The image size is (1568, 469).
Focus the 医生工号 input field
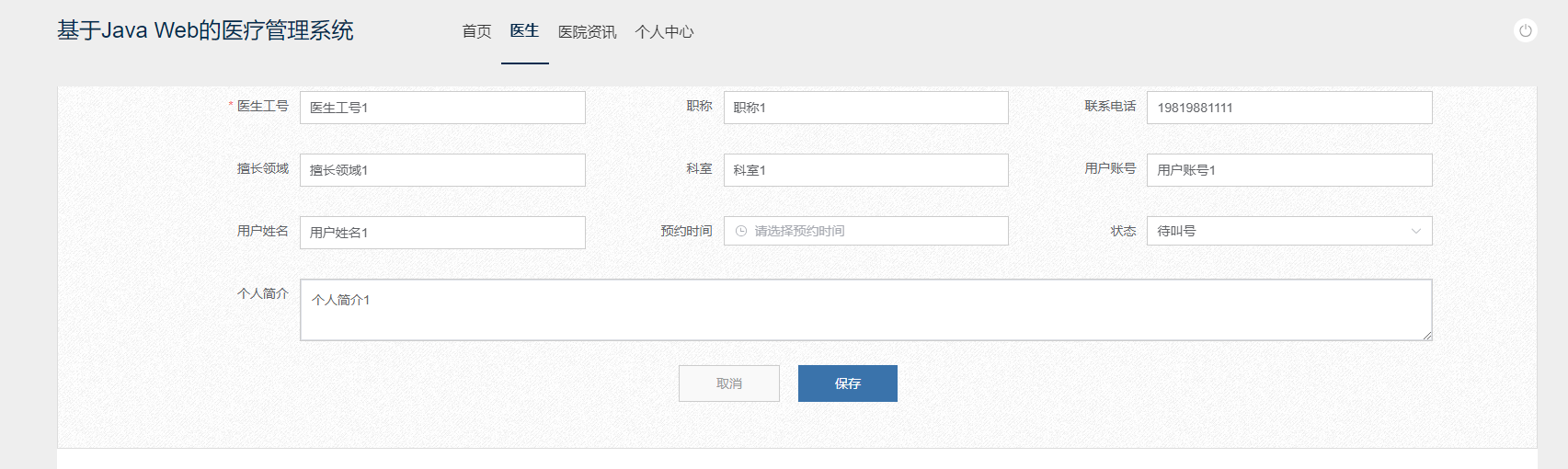click(442, 108)
